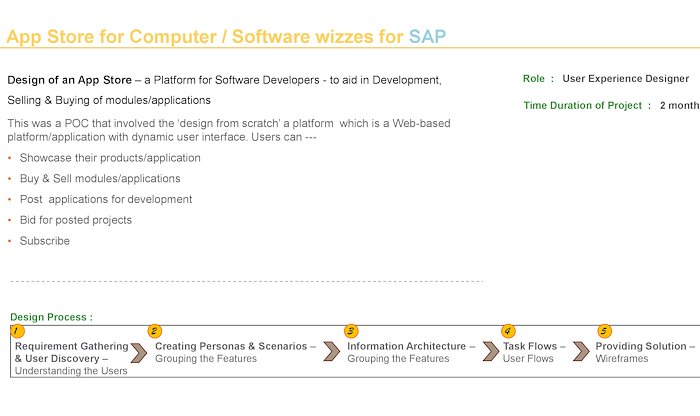Viewport: 700px width, 416px height.
Task: Click the step 1 numbered badge
Action: 17,331
